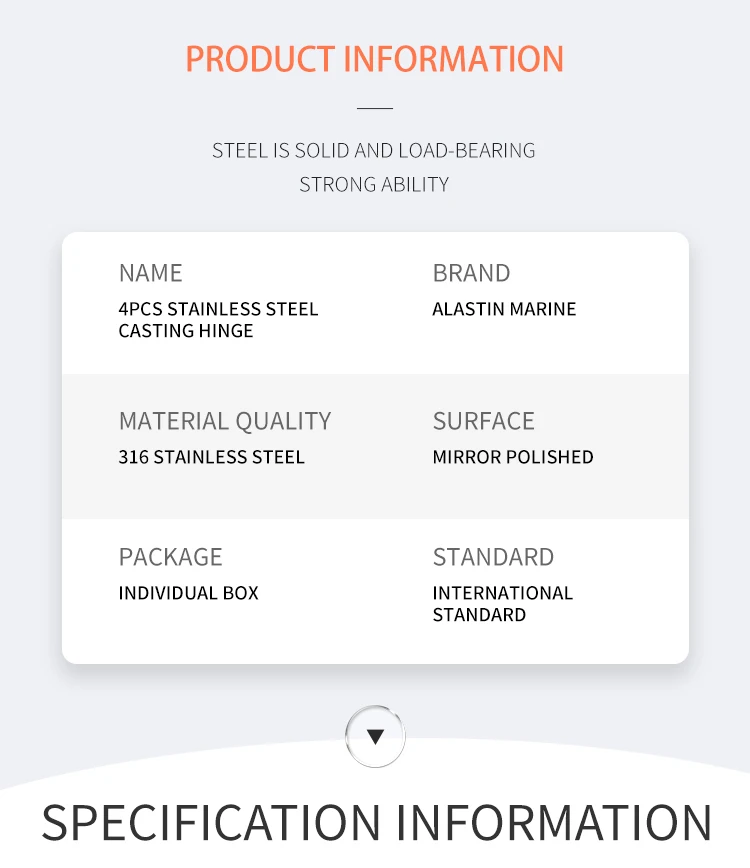Image resolution: width=750 pixels, height=868 pixels.
Task: Click the shaded middle row of the info card
Action: [x=375, y=446]
